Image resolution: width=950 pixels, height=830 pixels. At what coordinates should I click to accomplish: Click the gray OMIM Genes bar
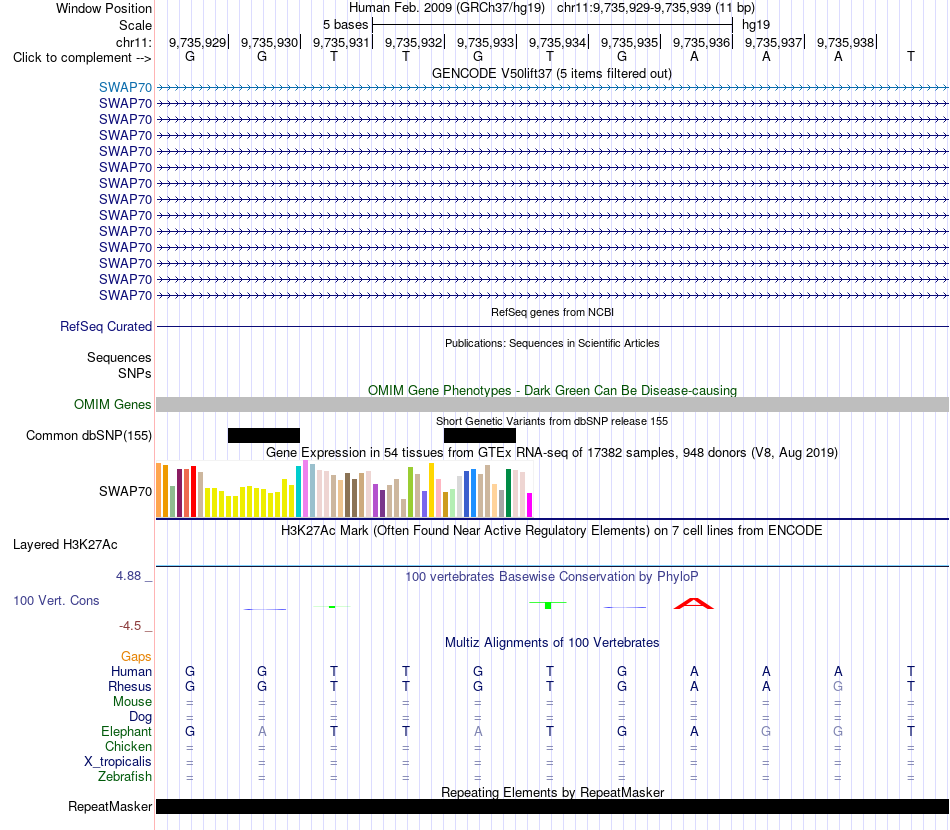point(552,405)
